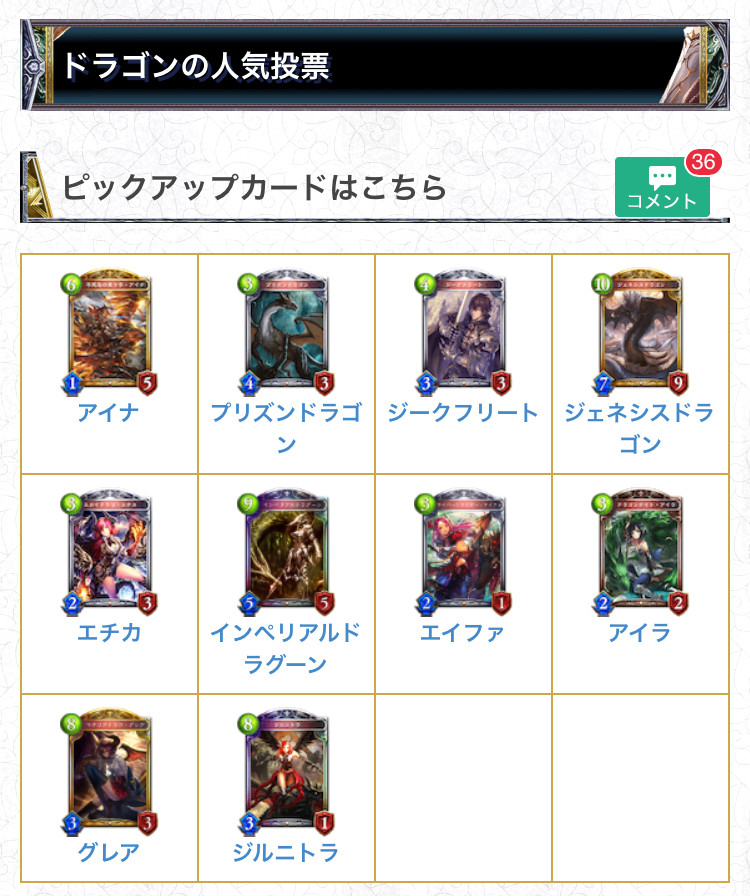Follow the ジルニトラ name link
The height and width of the screenshot is (896, 750).
(x=286, y=853)
